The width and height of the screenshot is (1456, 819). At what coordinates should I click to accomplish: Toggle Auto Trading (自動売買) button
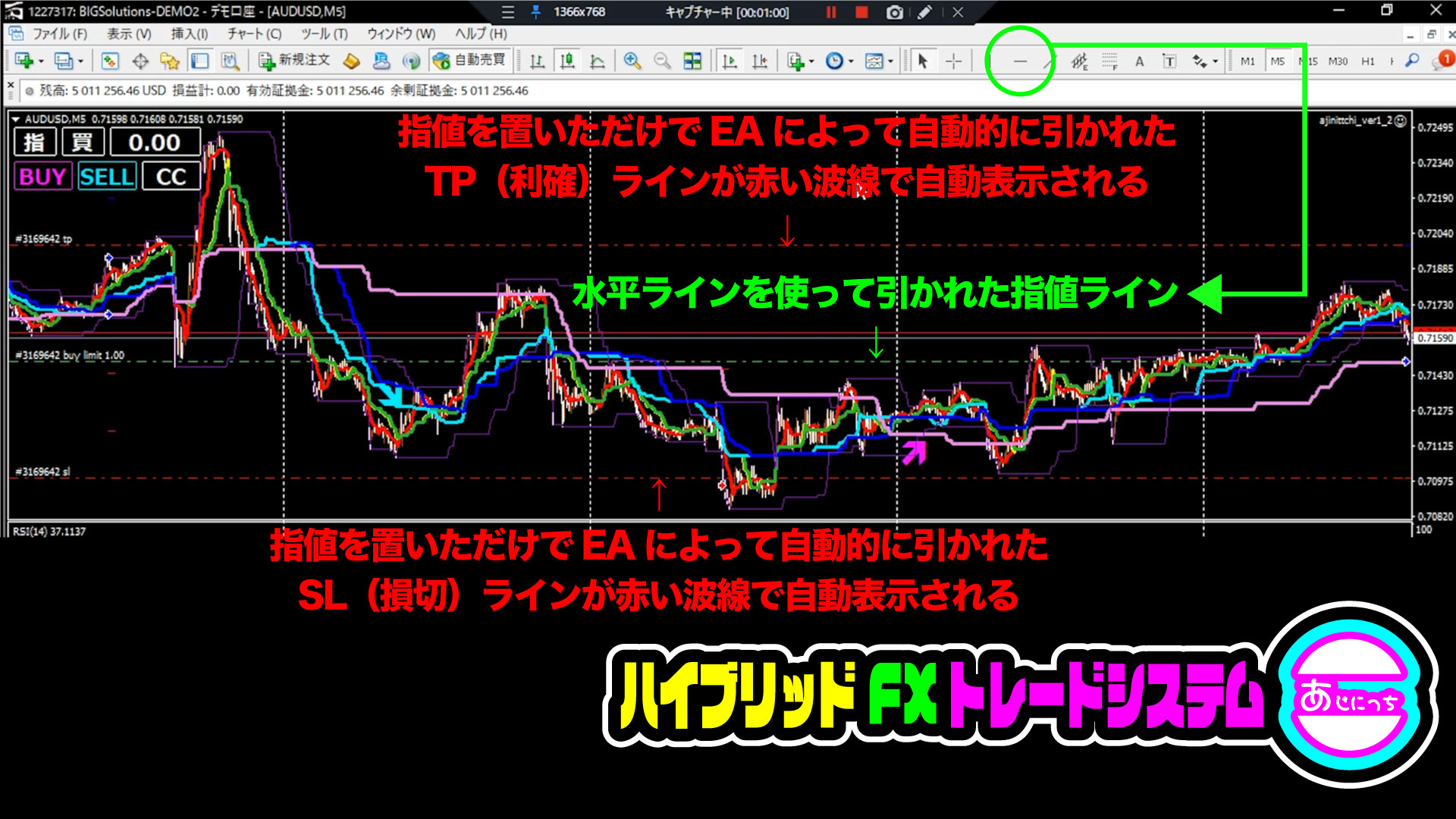[x=469, y=61]
